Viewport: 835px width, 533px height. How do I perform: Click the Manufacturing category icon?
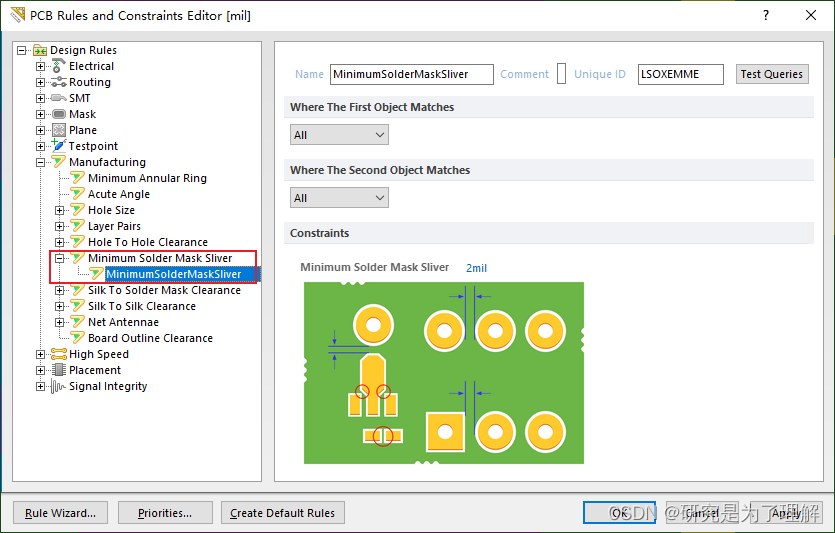[59, 162]
